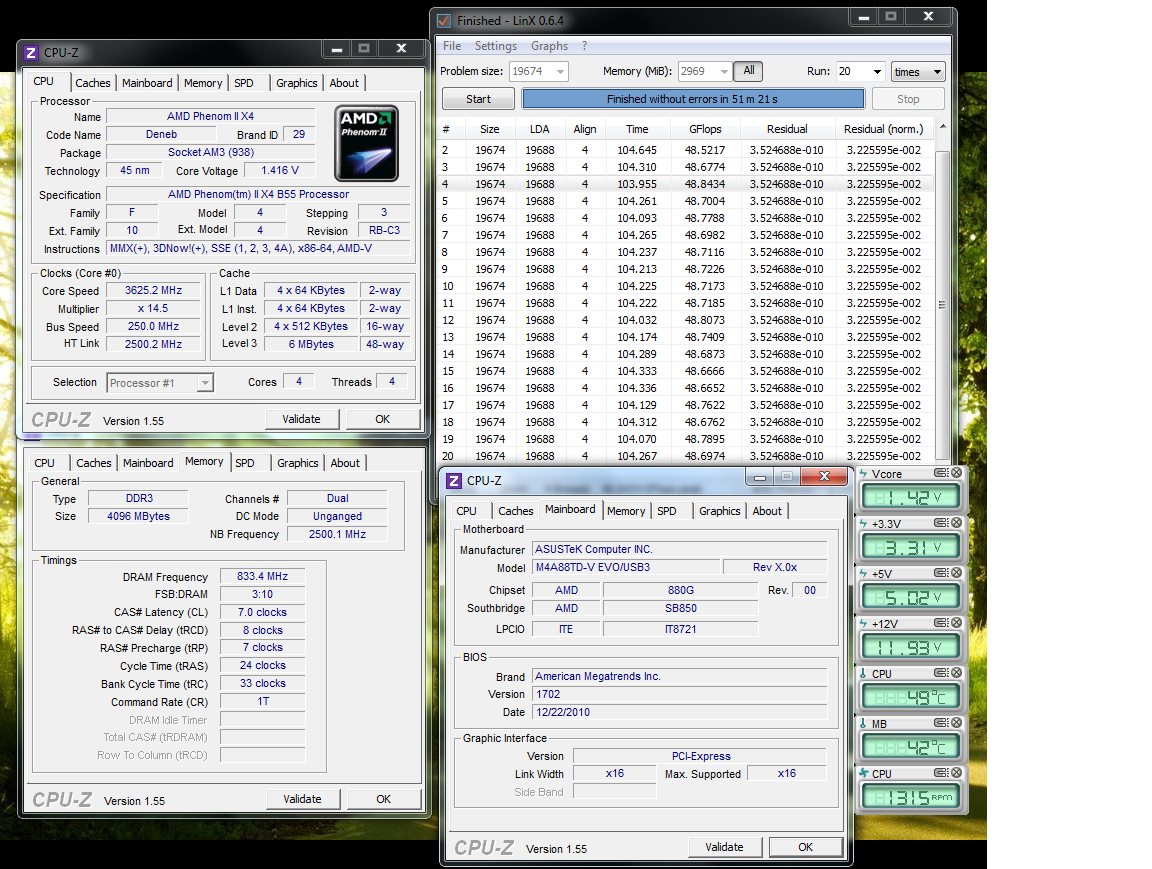The image size is (1152, 869).
Task: Click LinX title bar checkmark icon
Action: coord(444,21)
